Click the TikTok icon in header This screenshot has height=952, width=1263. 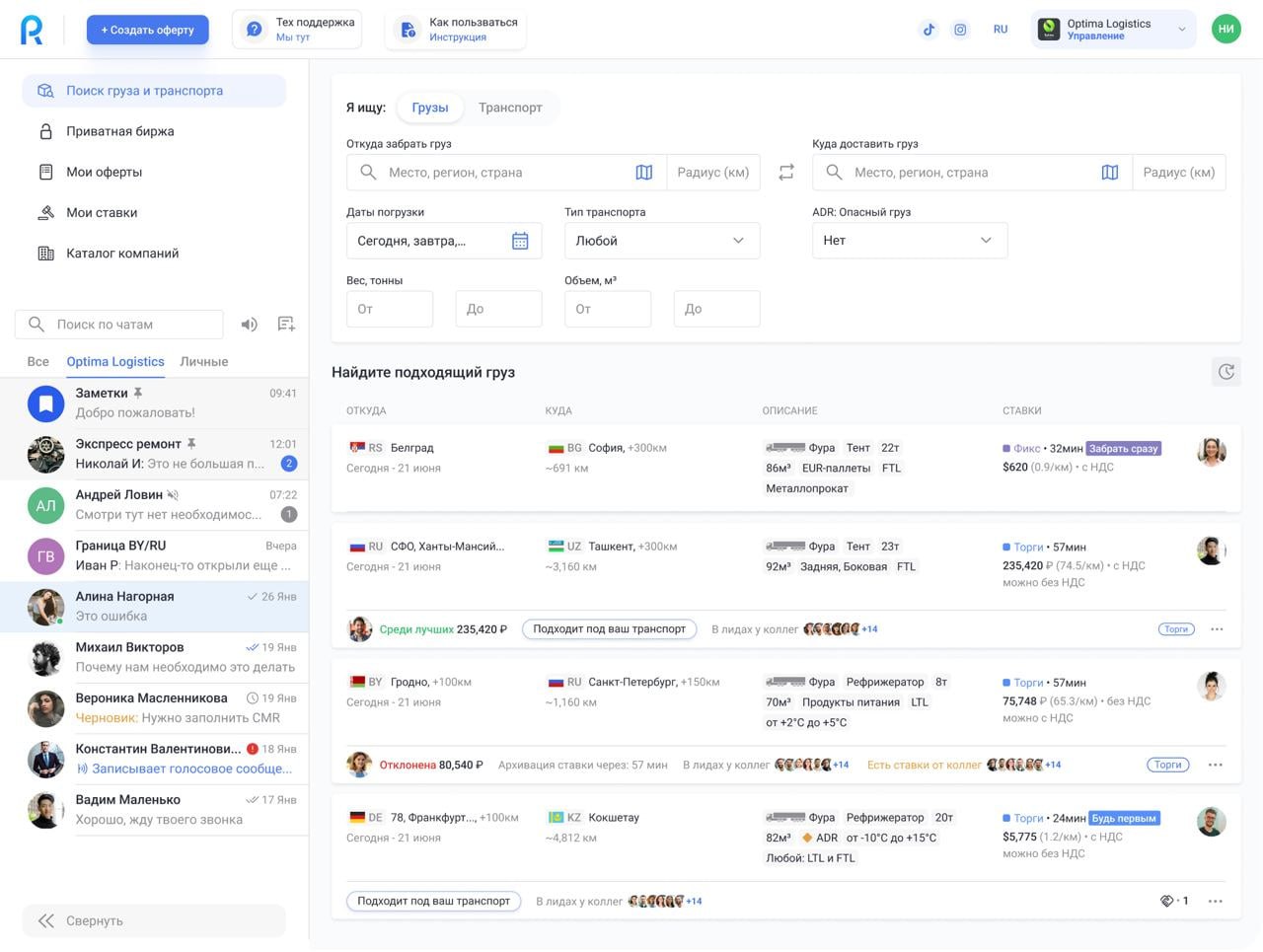tap(929, 30)
